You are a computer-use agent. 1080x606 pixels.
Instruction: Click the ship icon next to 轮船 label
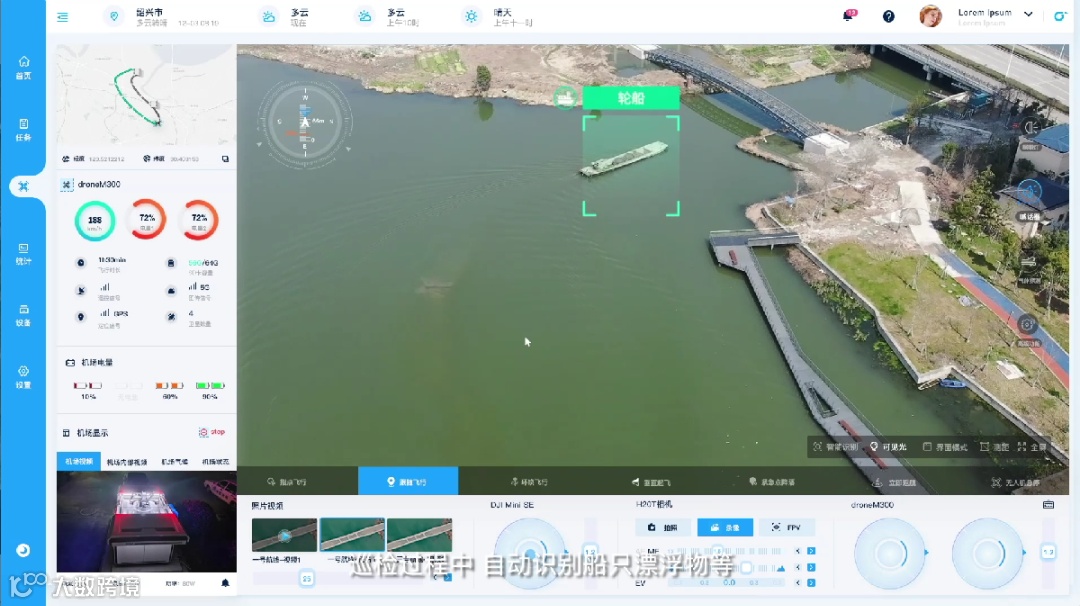click(x=565, y=98)
